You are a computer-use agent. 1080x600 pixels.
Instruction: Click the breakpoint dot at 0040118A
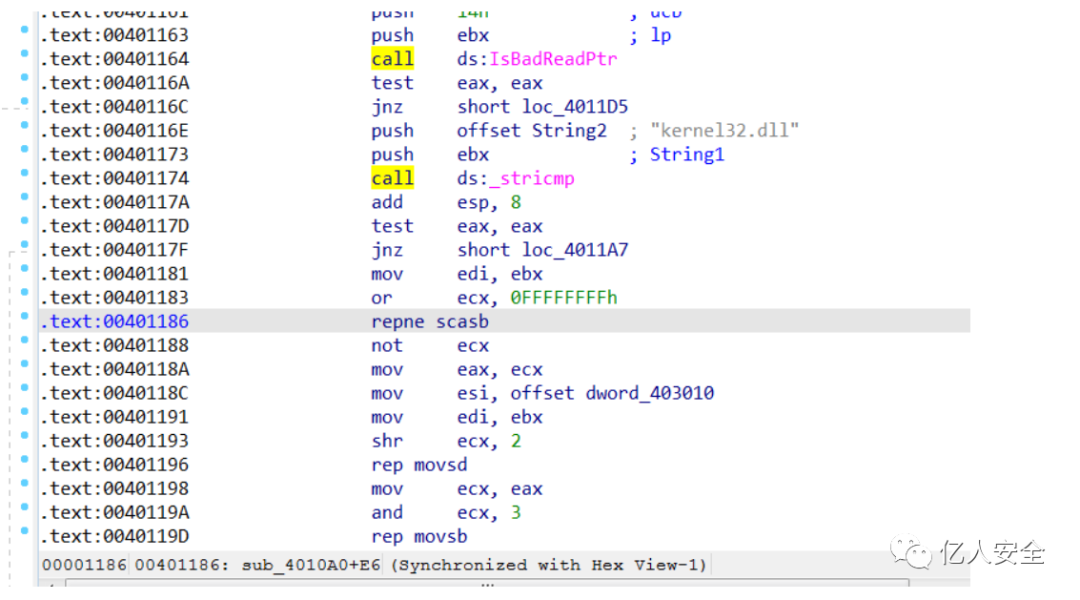click(25, 364)
